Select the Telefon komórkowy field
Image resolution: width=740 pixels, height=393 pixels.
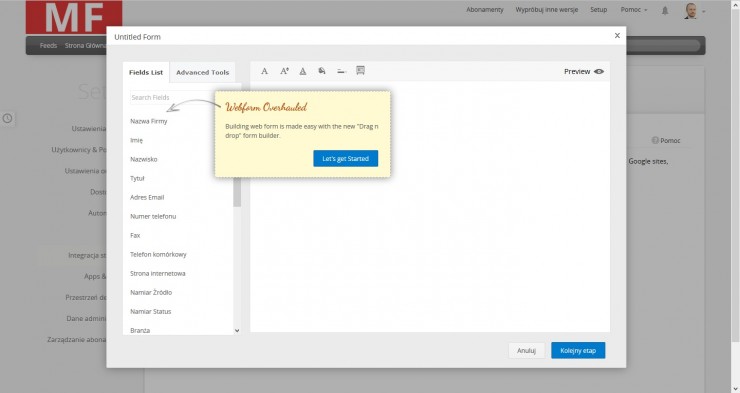(158, 254)
